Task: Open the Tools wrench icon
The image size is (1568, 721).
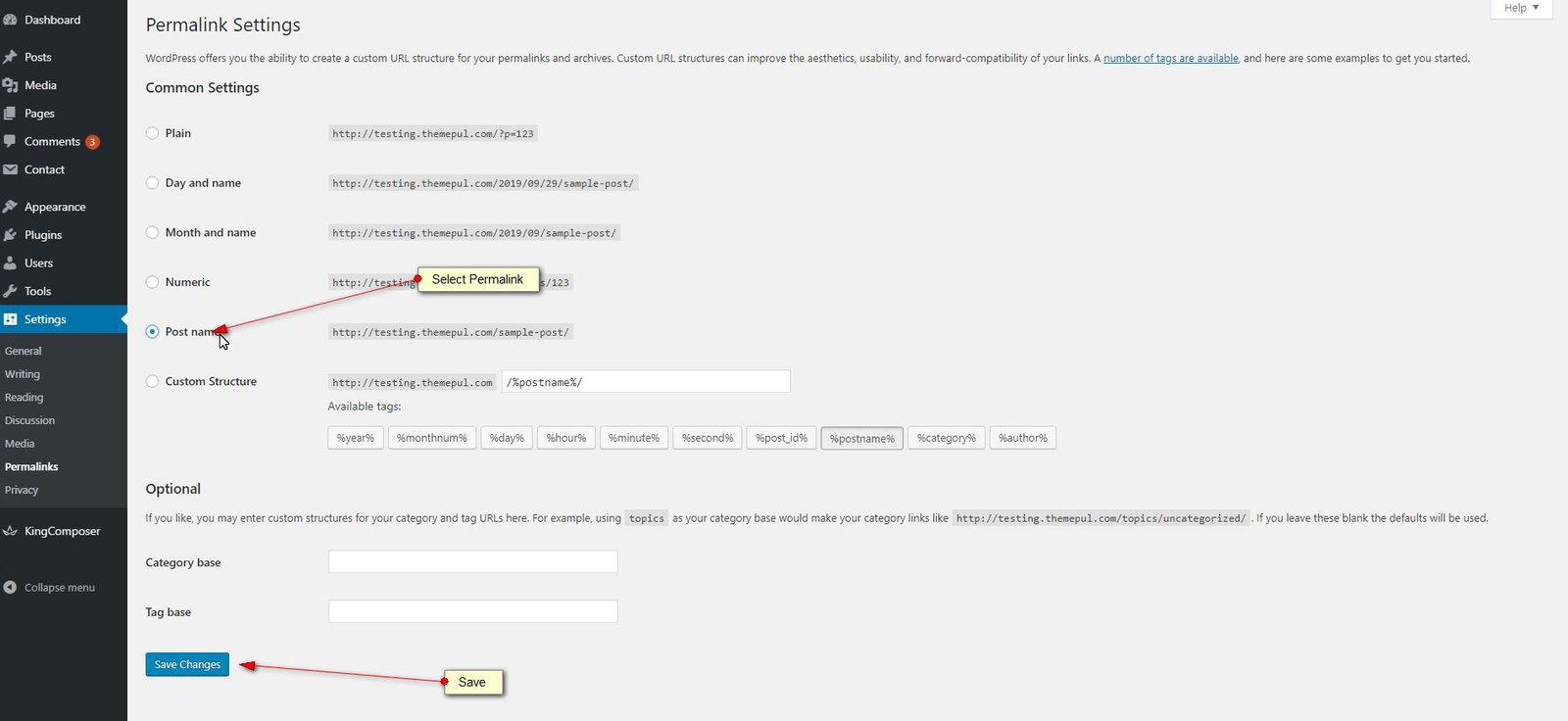Action: [10, 291]
